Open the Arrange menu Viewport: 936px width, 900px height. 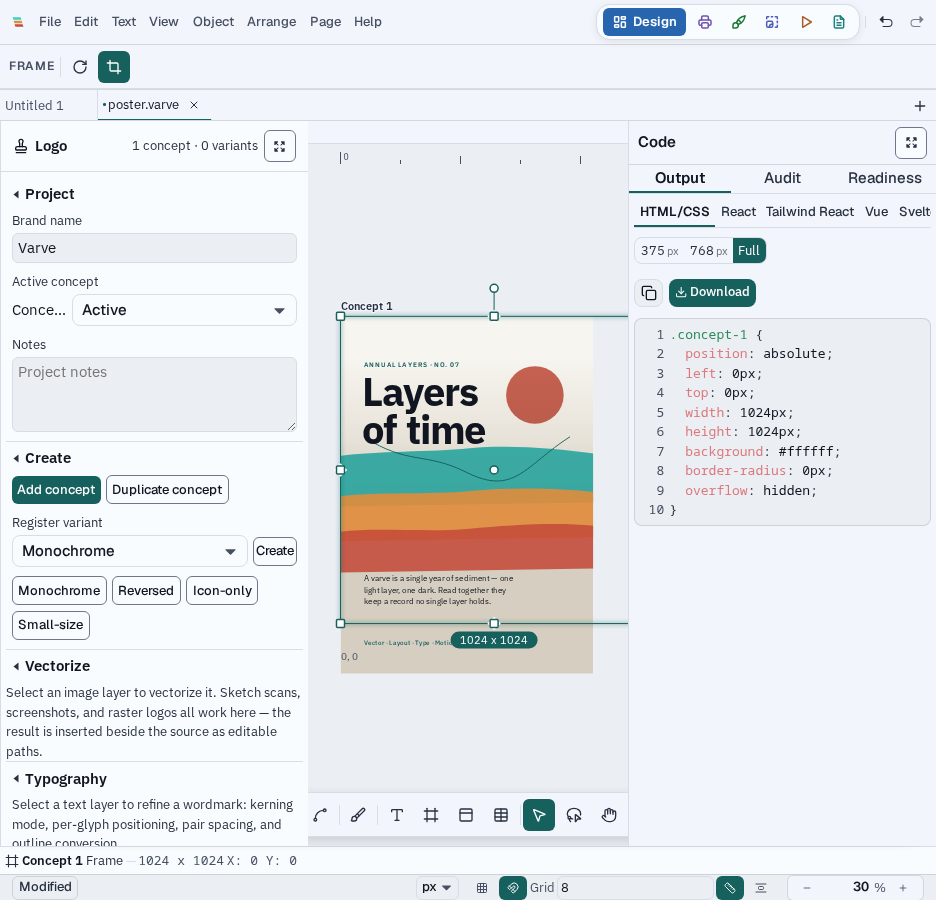pos(272,22)
